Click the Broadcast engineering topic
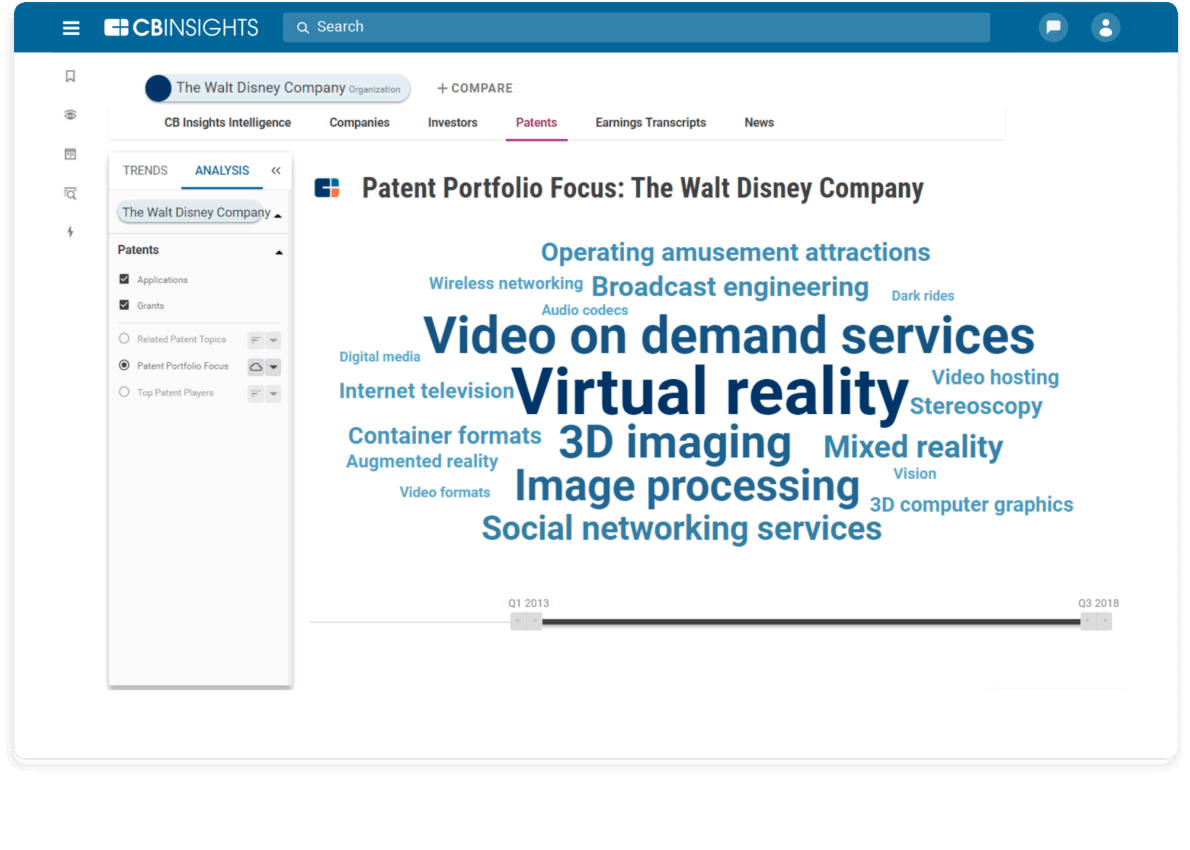The height and width of the screenshot is (850, 1190). [x=730, y=287]
